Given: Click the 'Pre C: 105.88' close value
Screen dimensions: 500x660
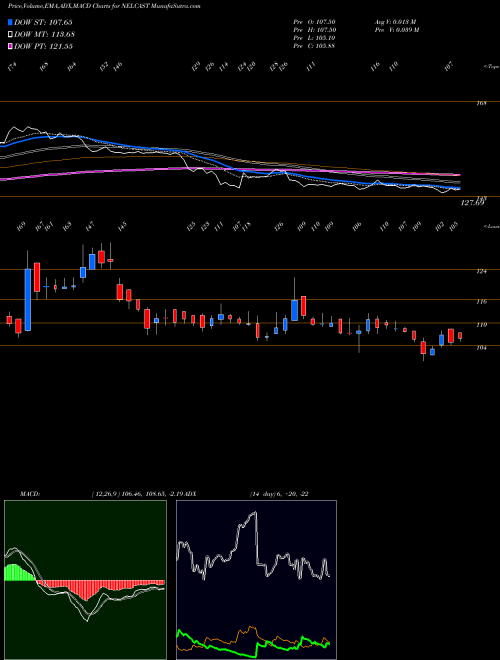Looking at the screenshot, I should [314, 46].
